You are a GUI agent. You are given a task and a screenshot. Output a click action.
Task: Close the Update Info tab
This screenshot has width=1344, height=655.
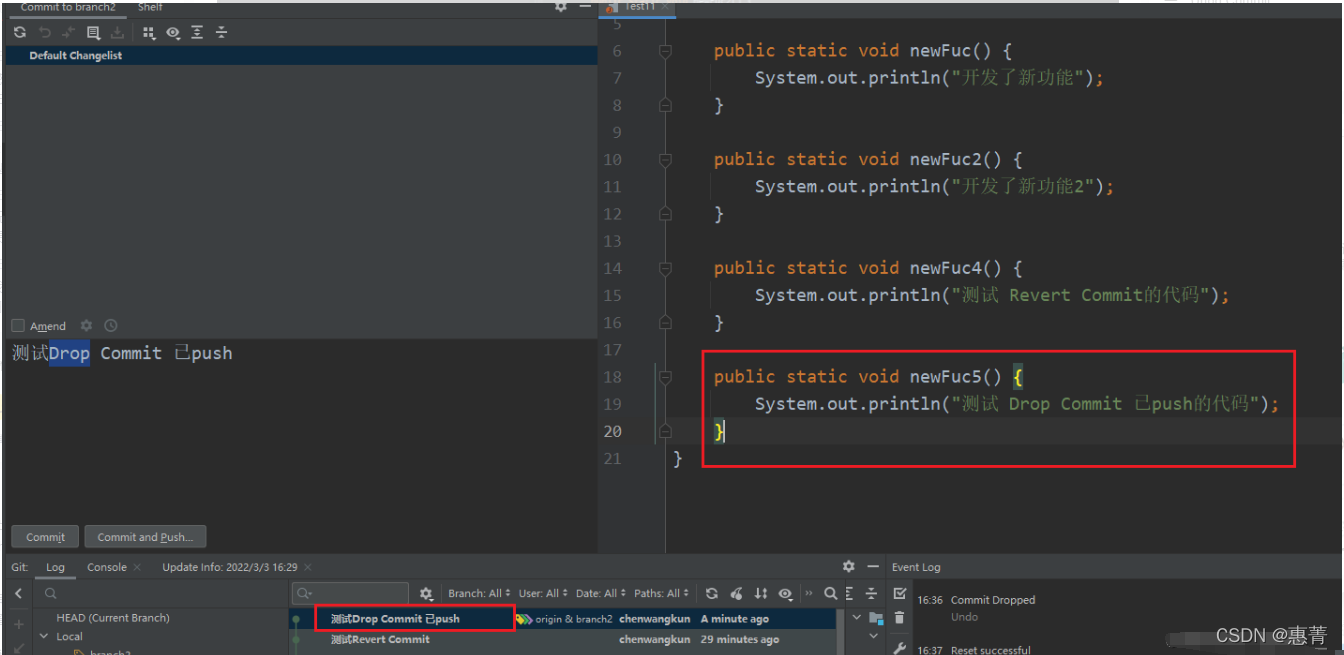tap(308, 567)
